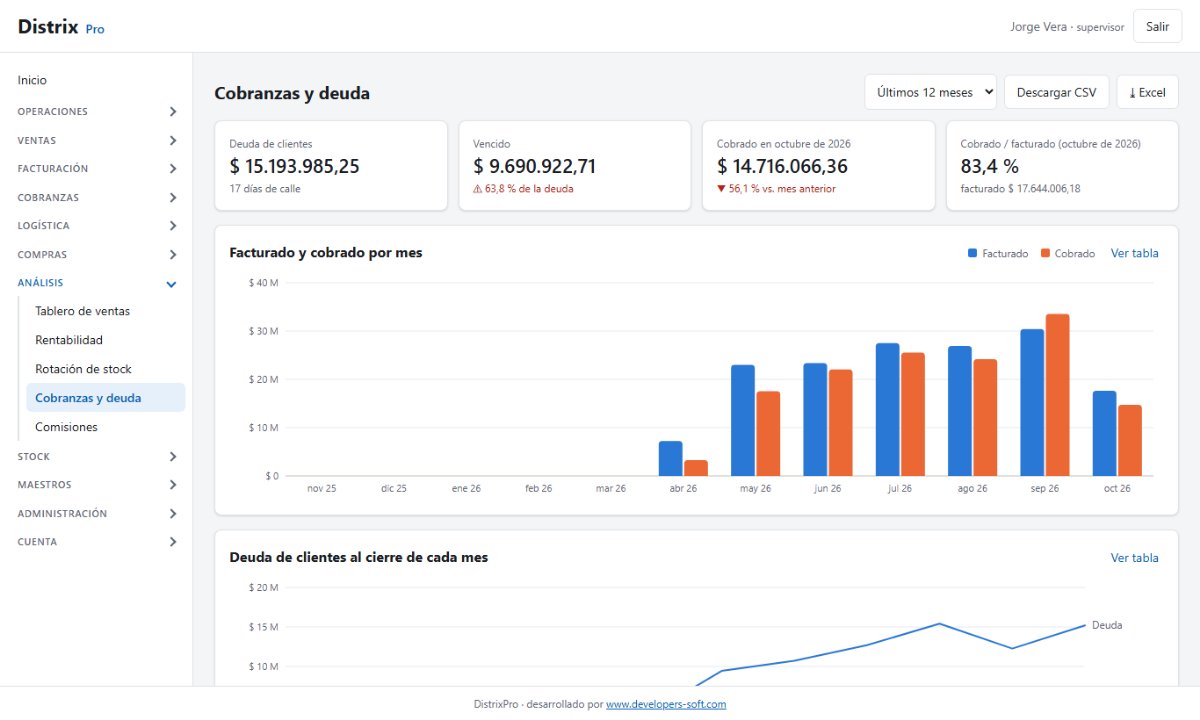Go to Inicio in the sidebar

coord(32,80)
